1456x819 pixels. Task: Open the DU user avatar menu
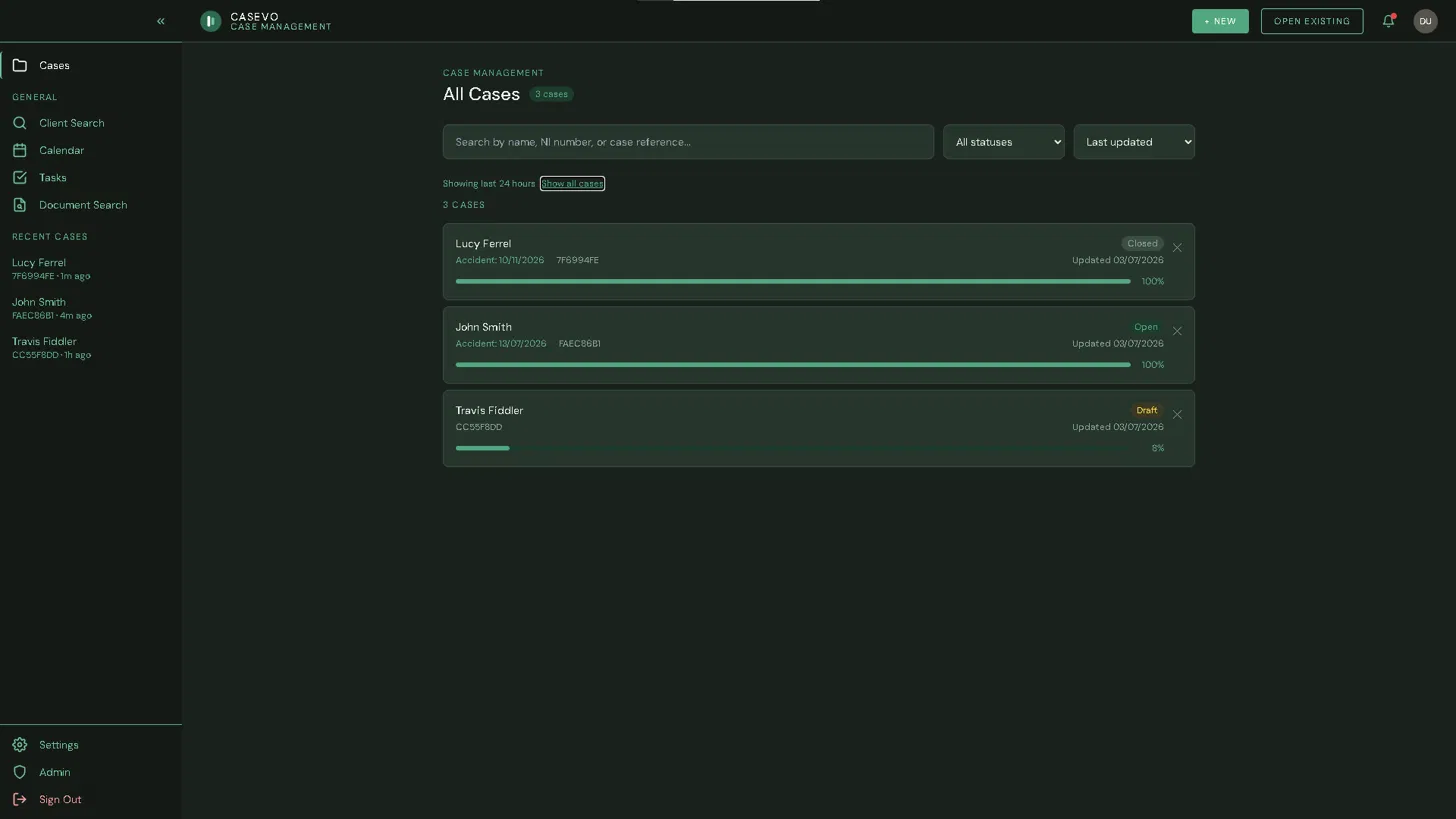(x=1425, y=21)
